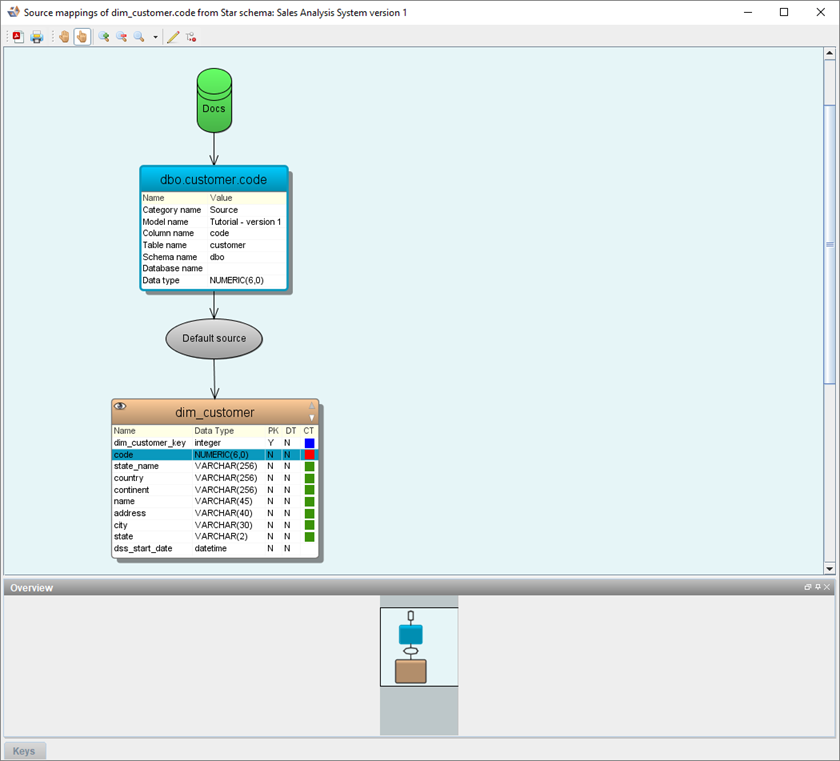Click the DT column header
Viewport: 840px width, 761px height.
tap(290, 431)
